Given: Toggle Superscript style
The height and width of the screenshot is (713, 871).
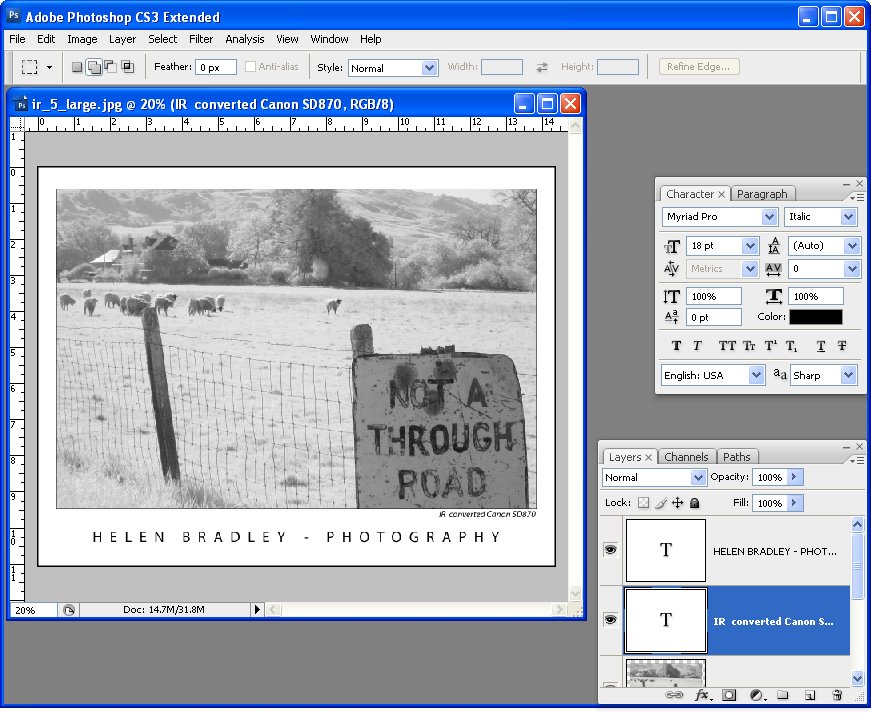Looking at the screenshot, I should click(x=770, y=346).
